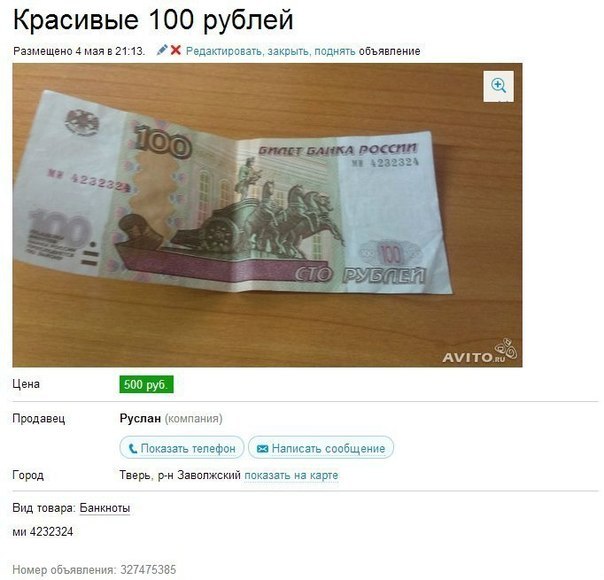This screenshot has width=604, height=580.
Task: Click the Написать сообщение button text
Action: coord(328,449)
